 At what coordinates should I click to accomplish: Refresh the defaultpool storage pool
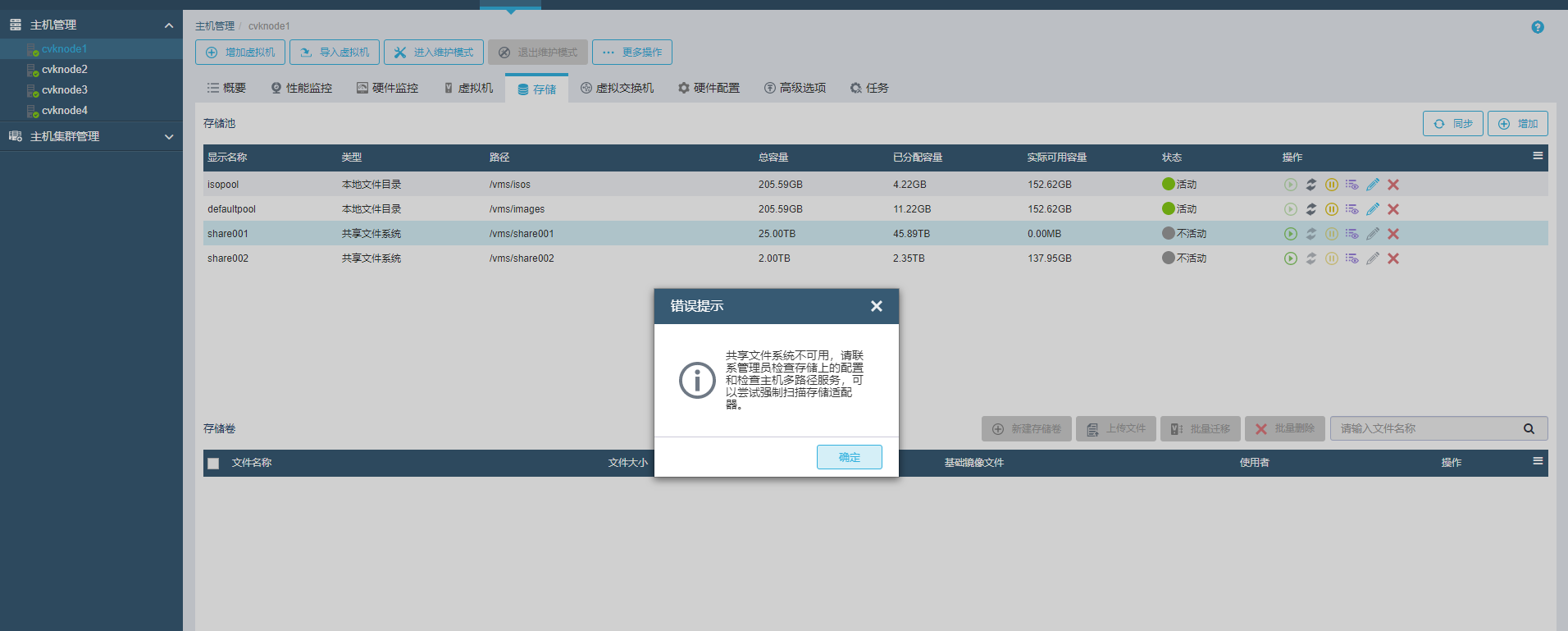pyautogui.click(x=1311, y=209)
